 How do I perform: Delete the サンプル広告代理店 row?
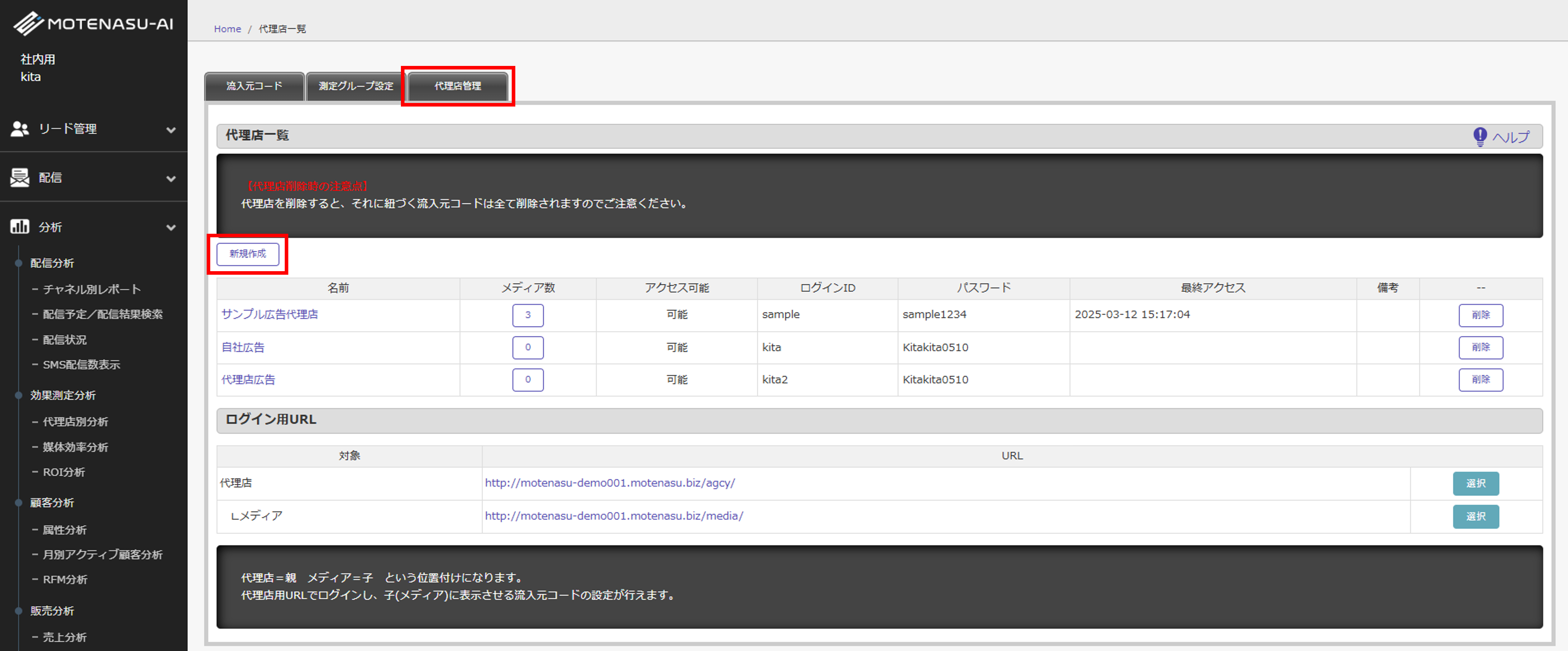(1480, 315)
